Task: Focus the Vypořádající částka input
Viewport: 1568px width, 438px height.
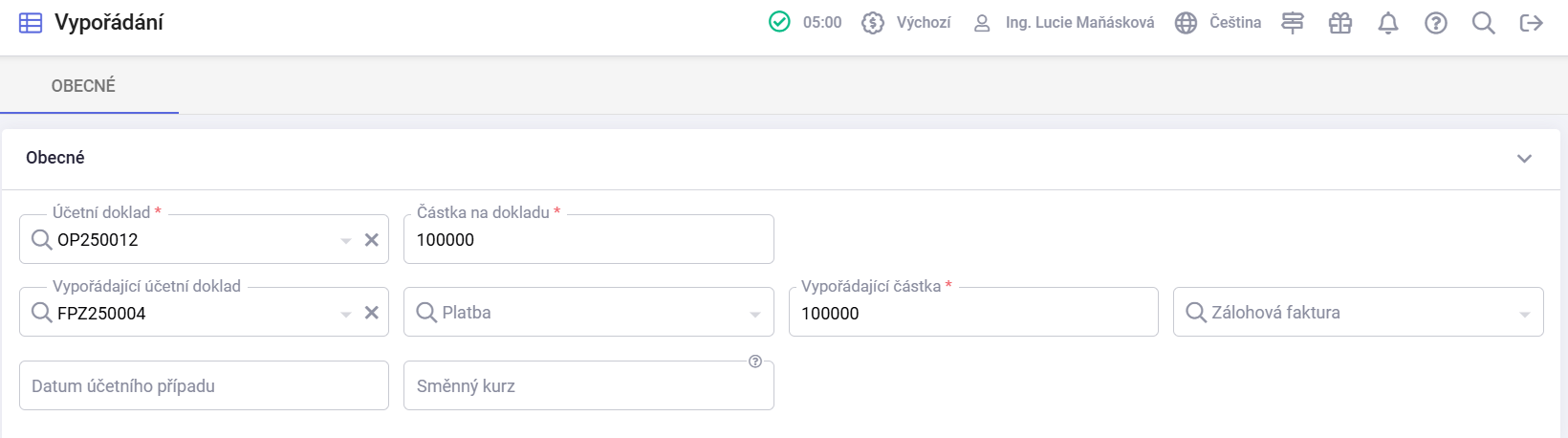Action: (x=973, y=314)
